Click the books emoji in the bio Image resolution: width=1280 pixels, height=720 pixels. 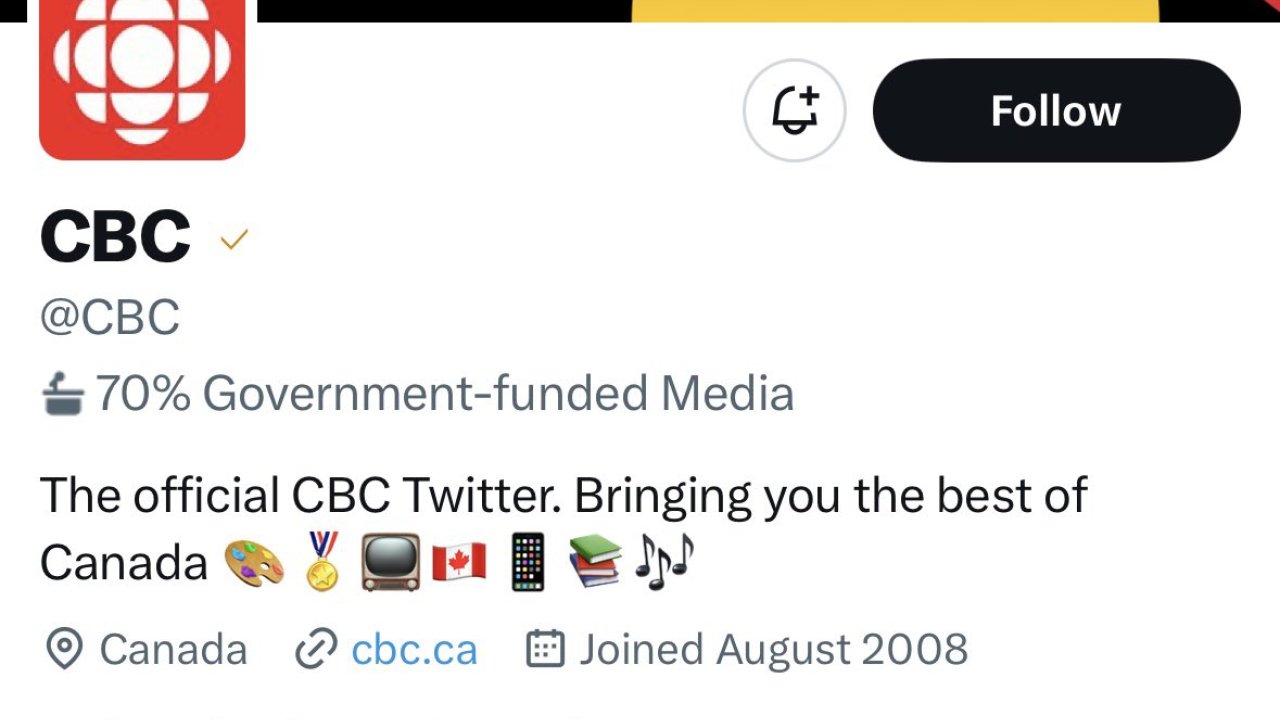594,561
